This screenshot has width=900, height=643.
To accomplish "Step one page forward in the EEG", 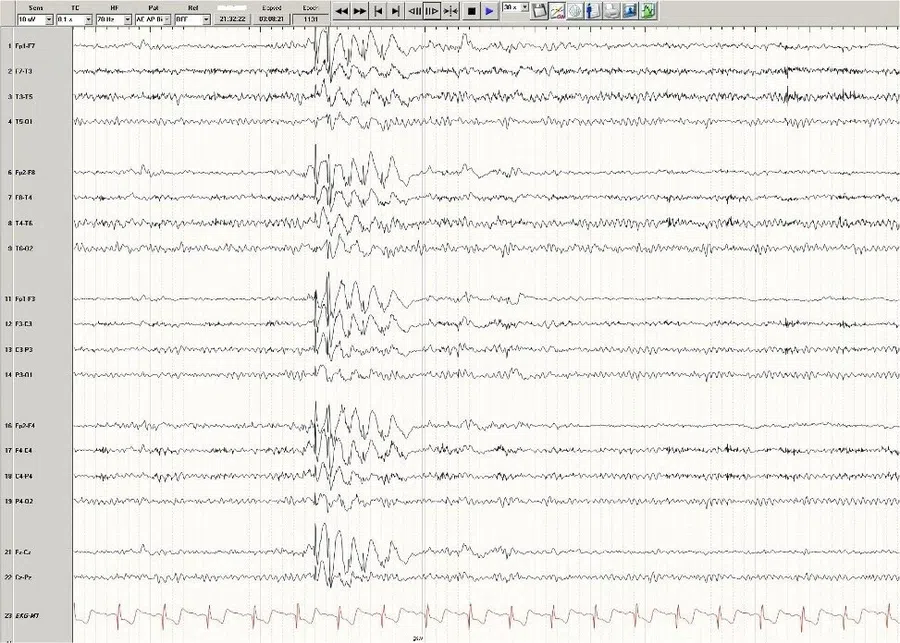I will (432, 11).
